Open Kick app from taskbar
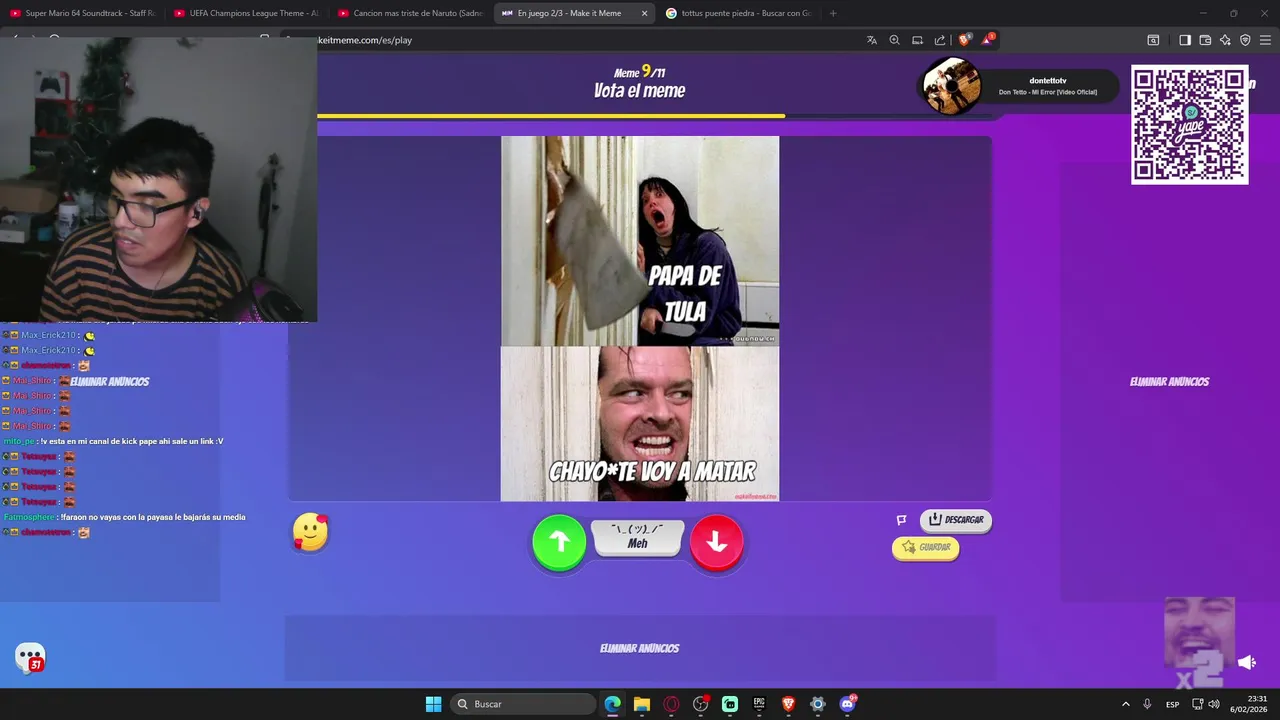The image size is (1280, 720). click(730, 704)
